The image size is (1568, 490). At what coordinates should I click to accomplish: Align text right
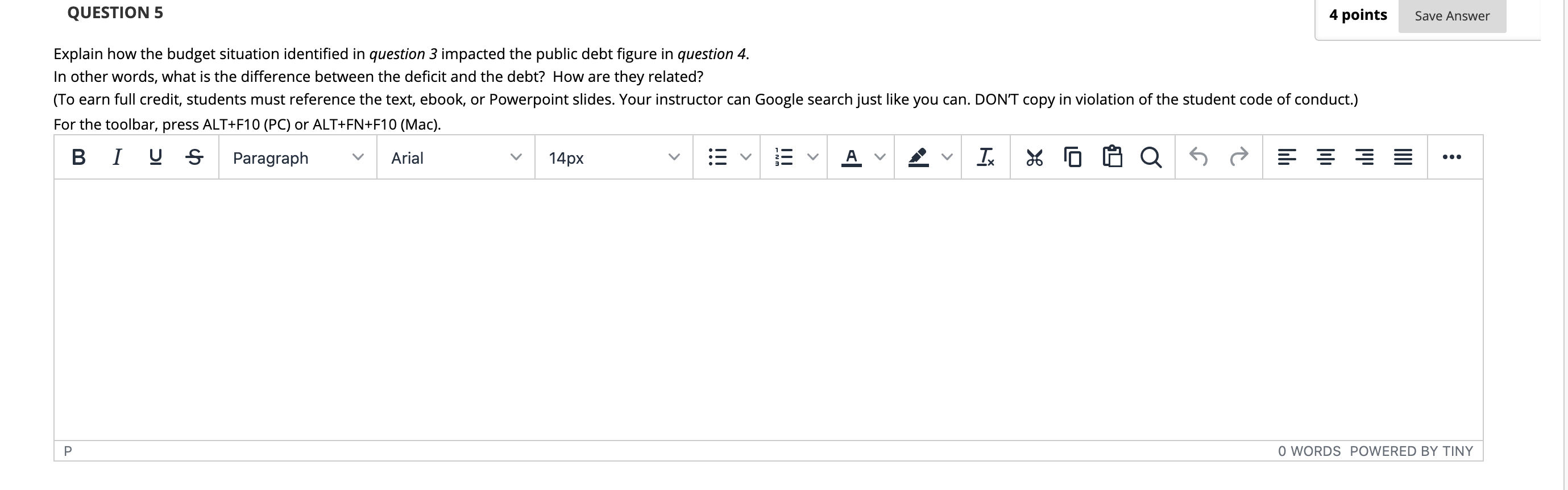[x=1364, y=157]
